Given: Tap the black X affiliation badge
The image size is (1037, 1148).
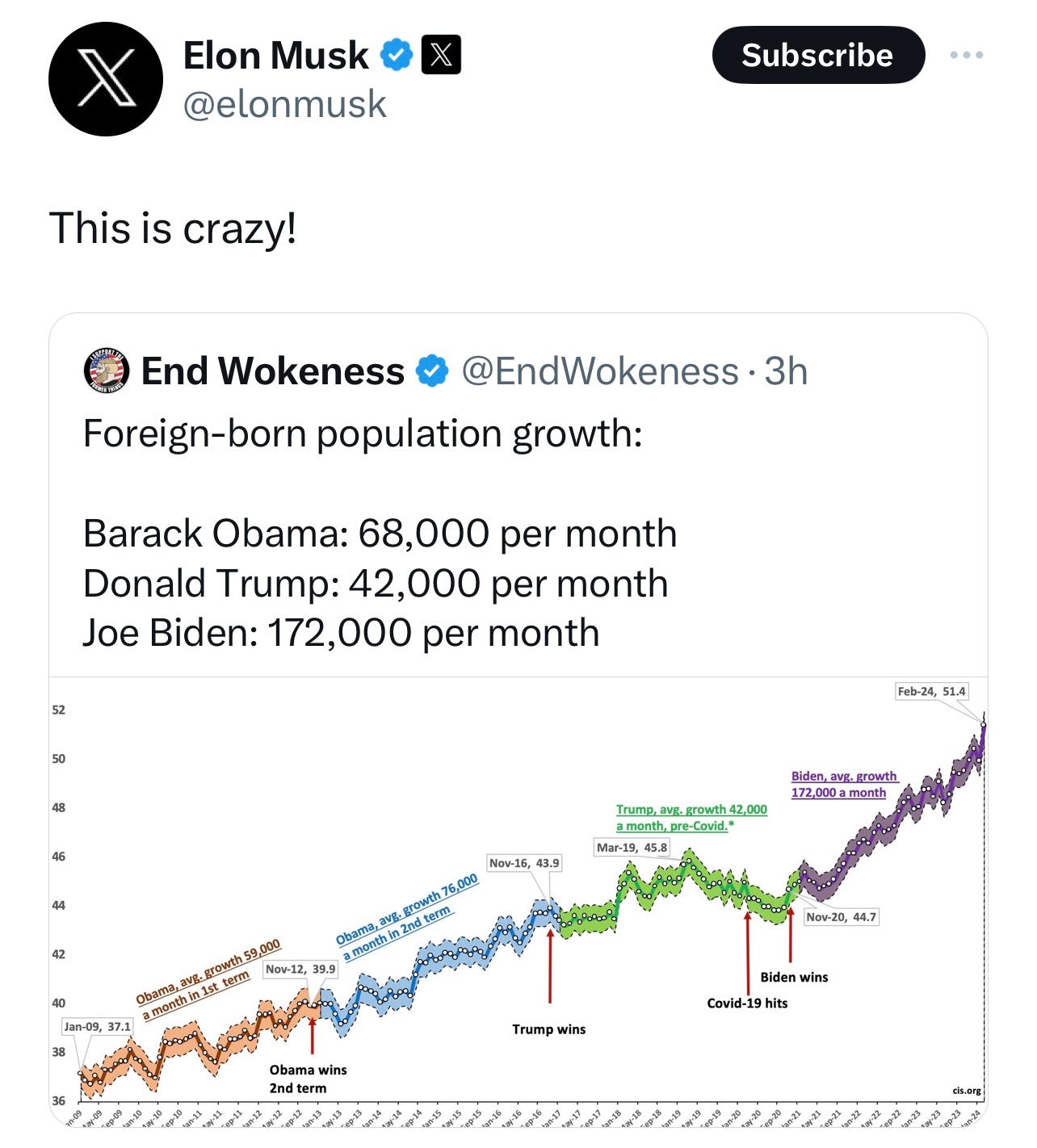Looking at the screenshot, I should (x=442, y=55).
